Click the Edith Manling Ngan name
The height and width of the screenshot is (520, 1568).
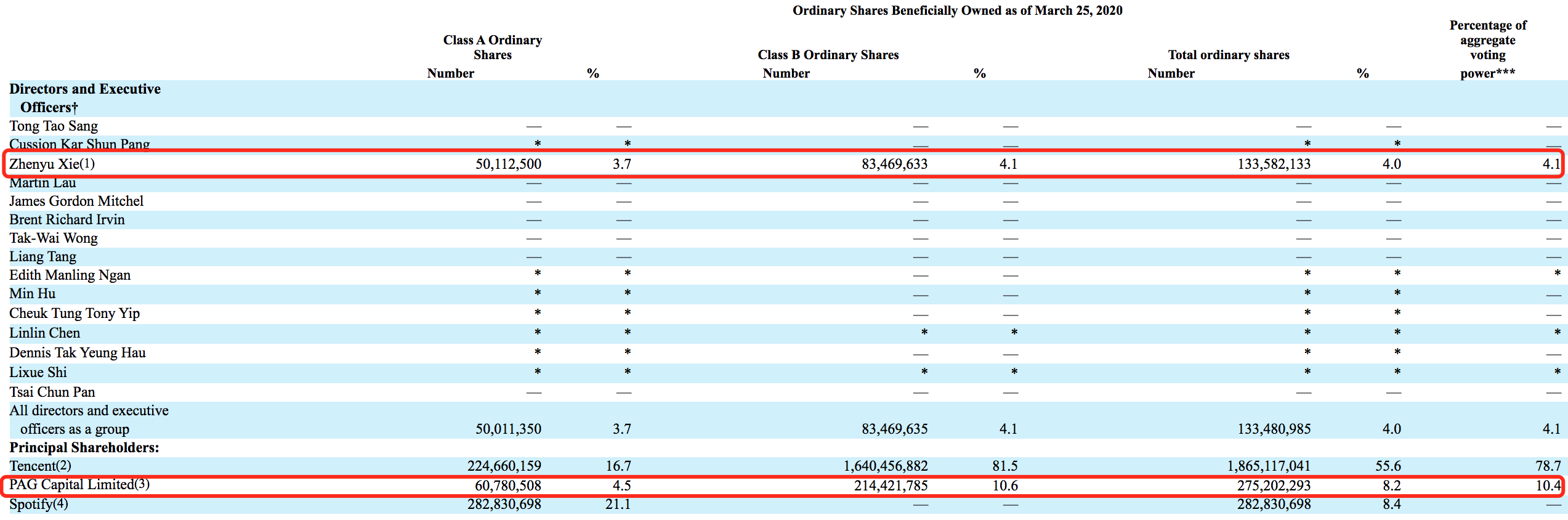click(70, 275)
